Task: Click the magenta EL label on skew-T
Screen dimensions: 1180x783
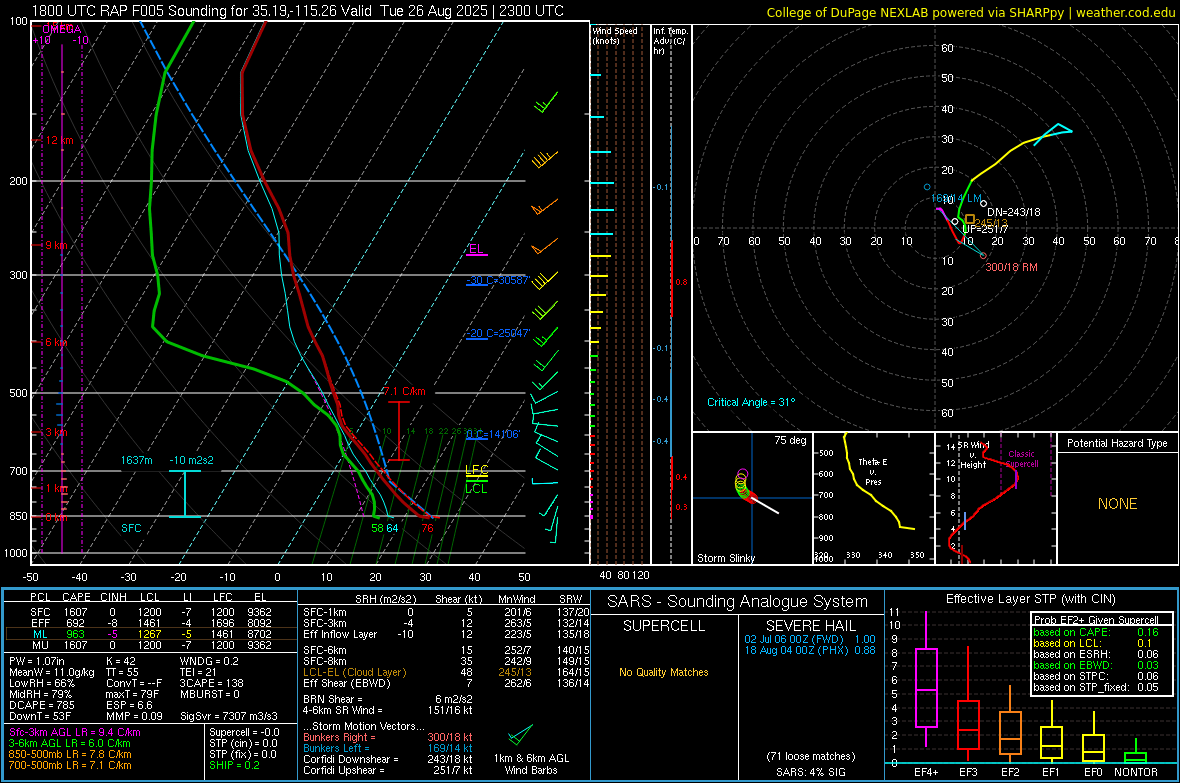Action: click(x=476, y=249)
